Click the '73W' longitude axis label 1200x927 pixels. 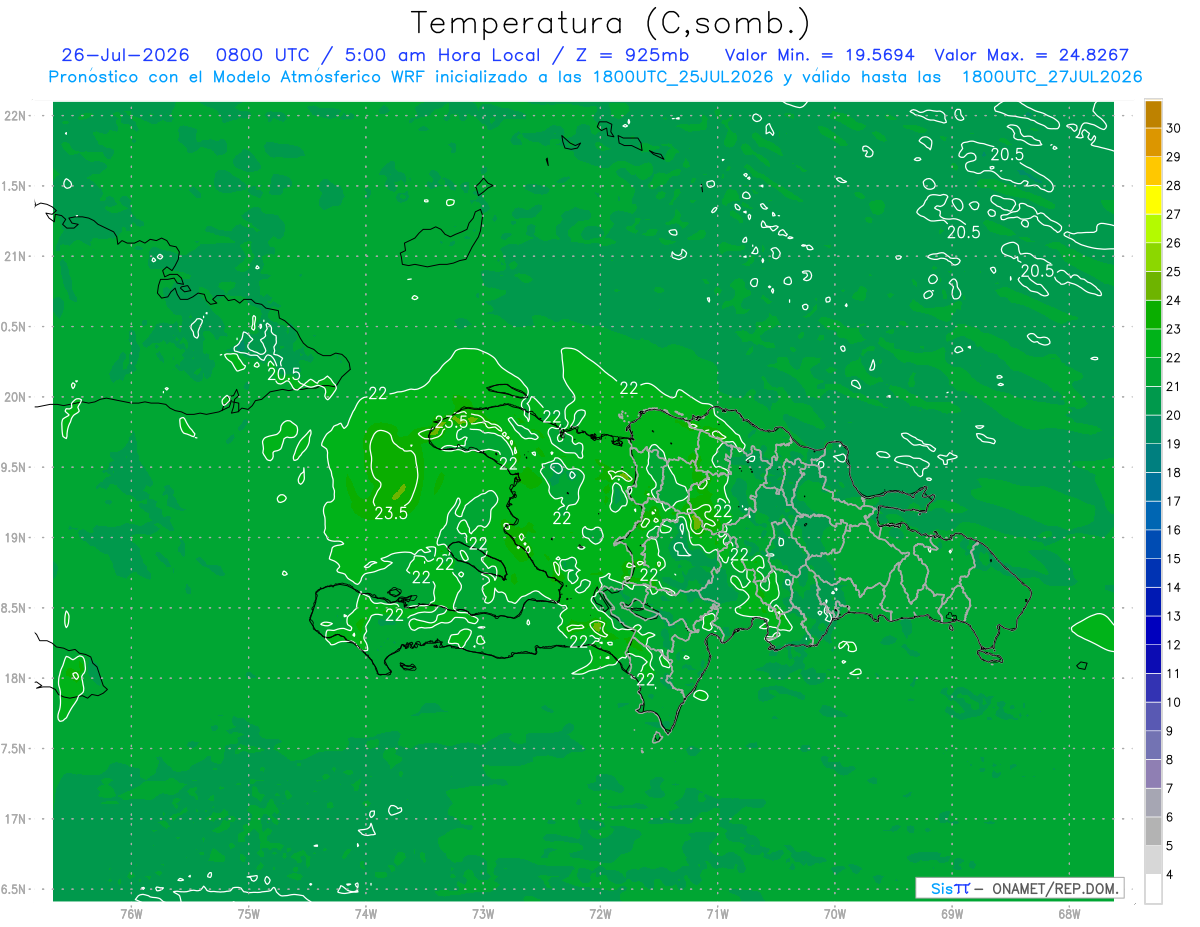tap(483, 914)
